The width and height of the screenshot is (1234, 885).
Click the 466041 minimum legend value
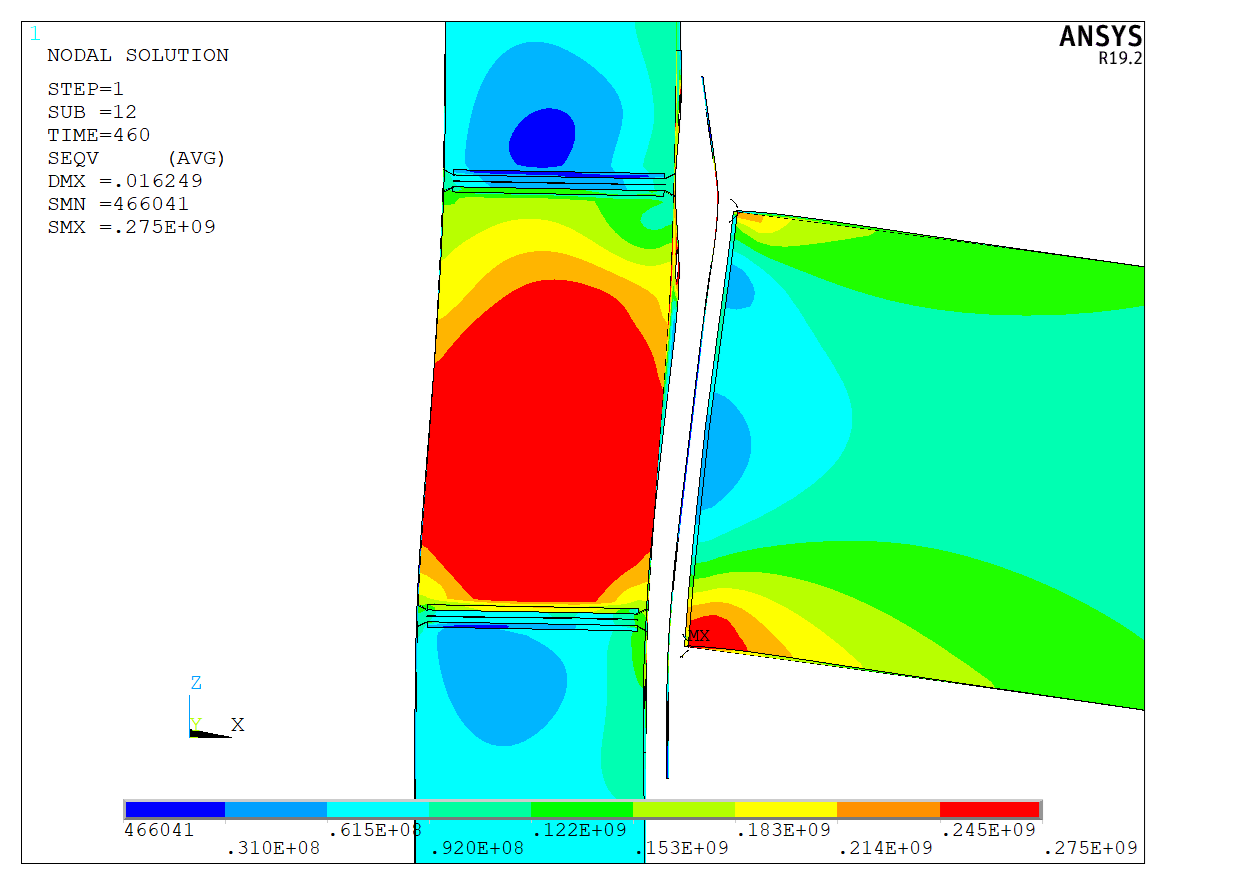(159, 830)
